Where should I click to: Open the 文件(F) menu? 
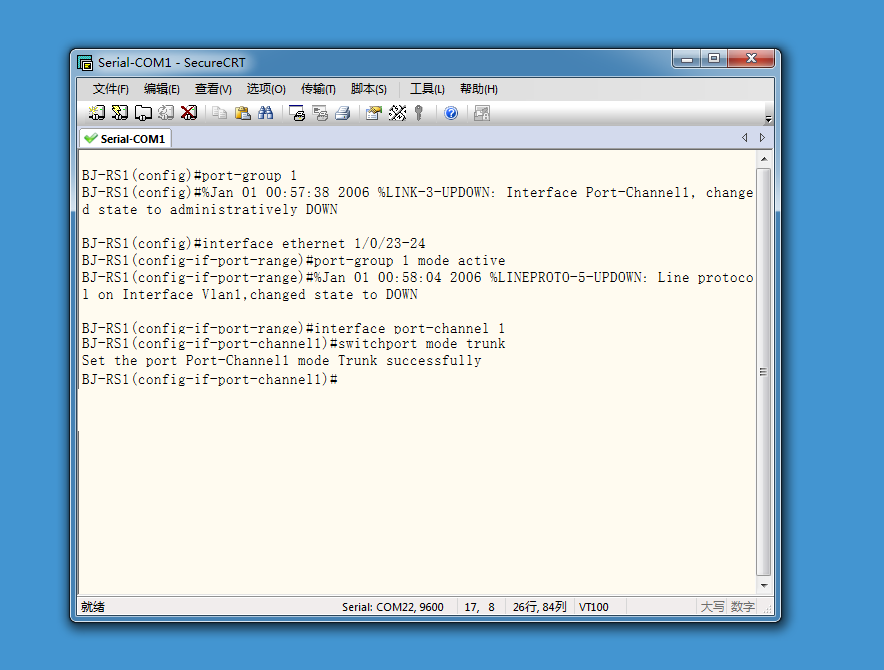click(110, 89)
